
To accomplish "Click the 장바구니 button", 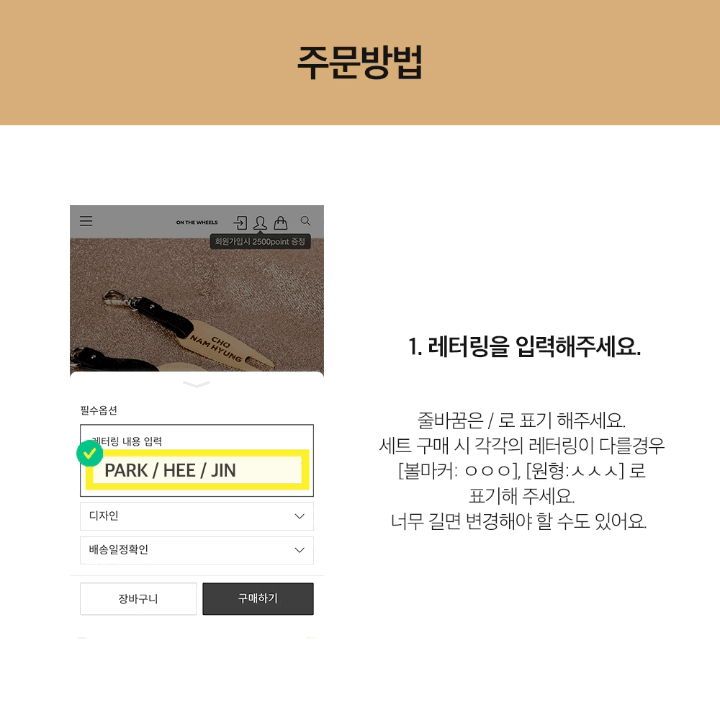I will [x=138, y=599].
